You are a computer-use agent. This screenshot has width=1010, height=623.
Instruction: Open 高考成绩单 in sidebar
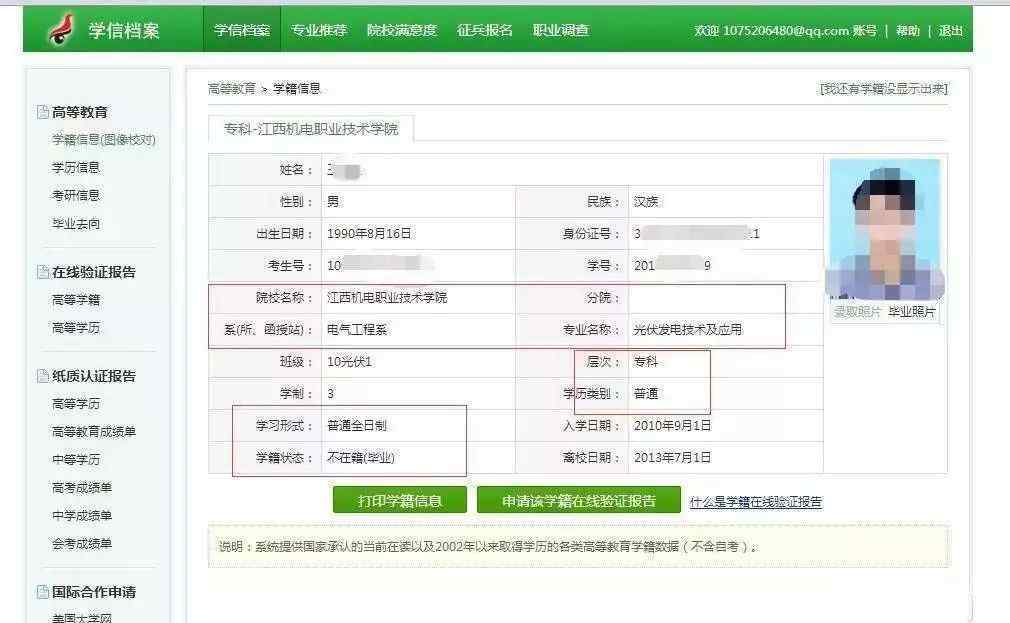pyautogui.click(x=82, y=488)
